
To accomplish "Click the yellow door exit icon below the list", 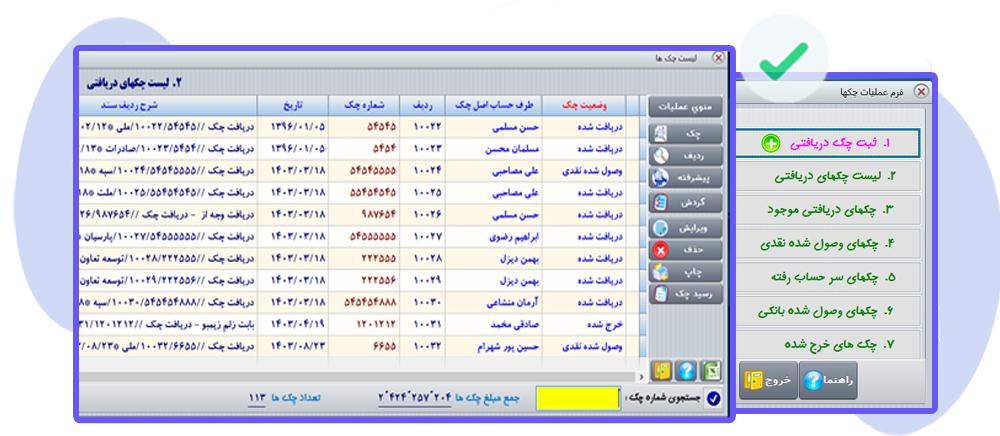I will [x=661, y=369].
